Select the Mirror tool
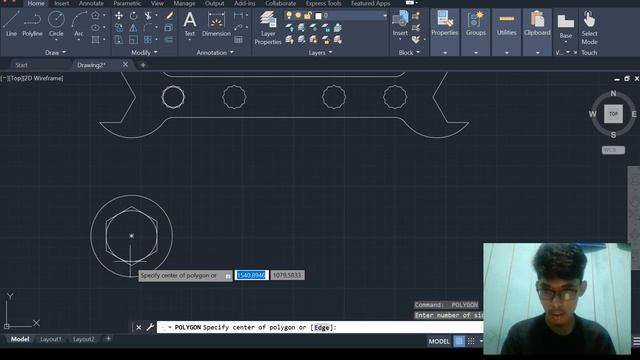Viewport: 640px width, 360px height. pos(133,28)
